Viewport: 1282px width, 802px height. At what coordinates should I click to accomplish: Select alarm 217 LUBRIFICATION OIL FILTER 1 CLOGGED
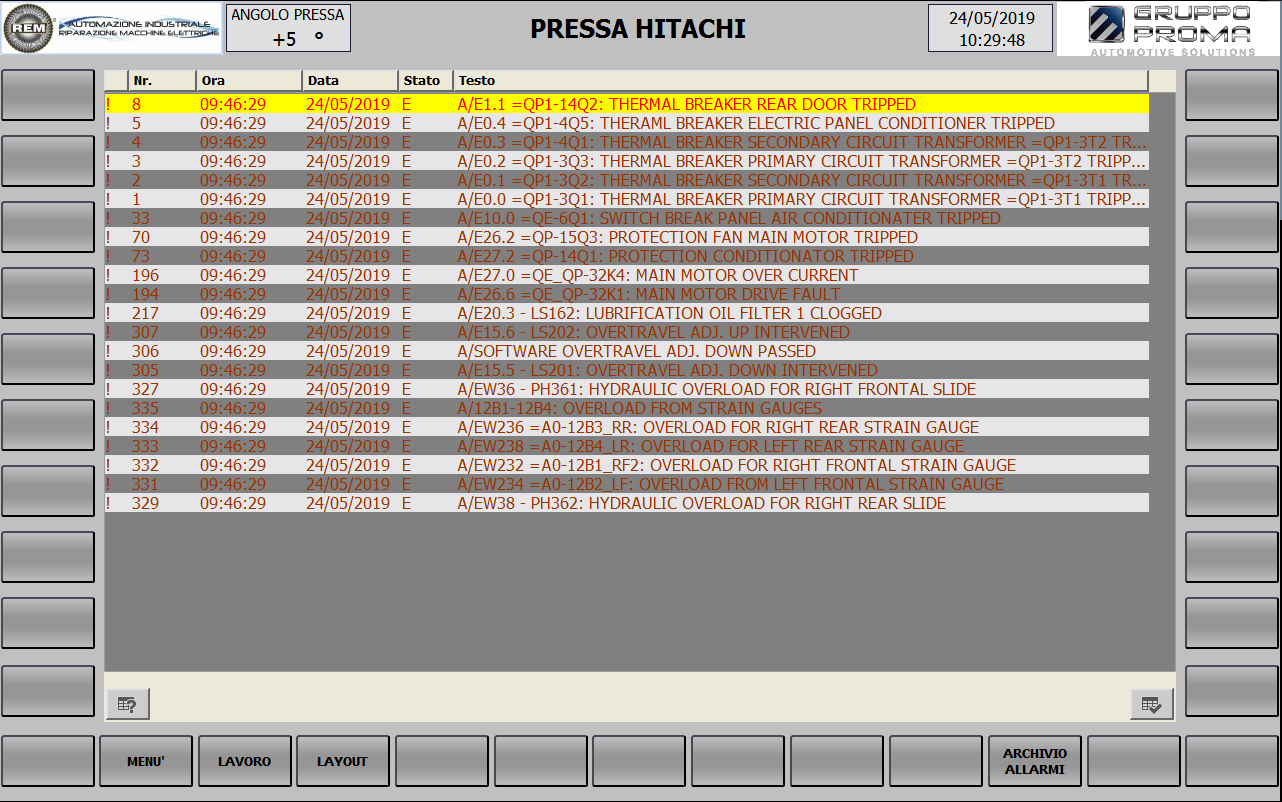click(626, 313)
